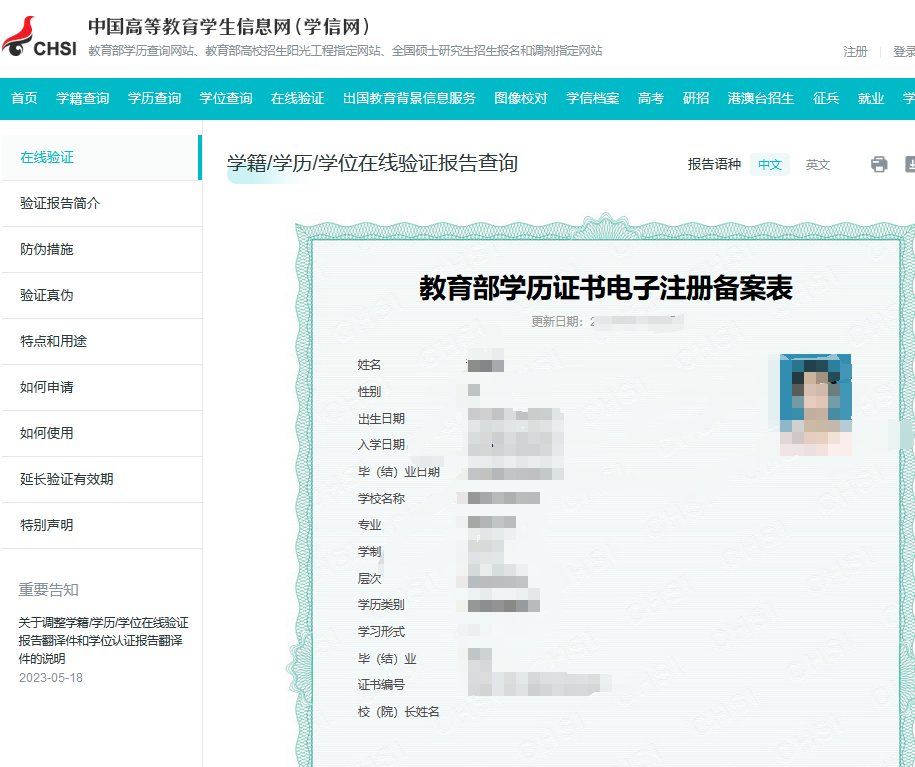Switch report language to 英文
This screenshot has height=767, width=915.
pos(818,165)
